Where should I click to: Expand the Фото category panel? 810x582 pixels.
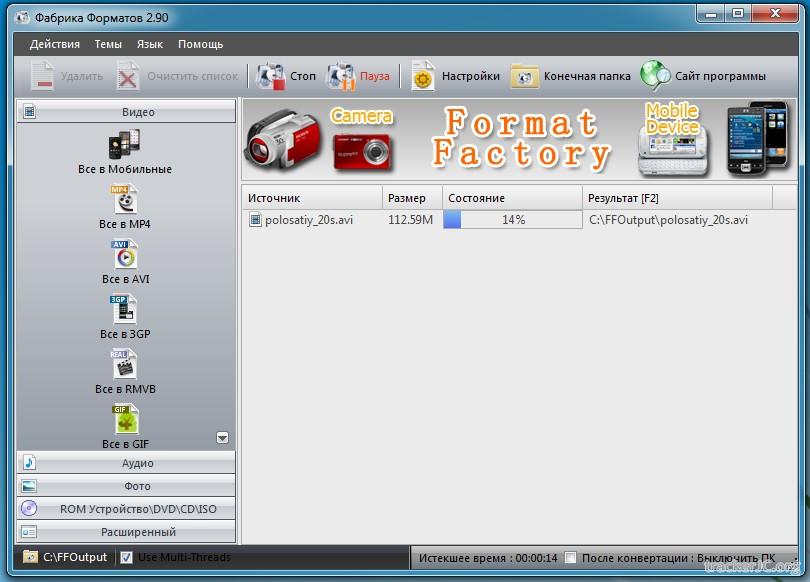tap(126, 486)
